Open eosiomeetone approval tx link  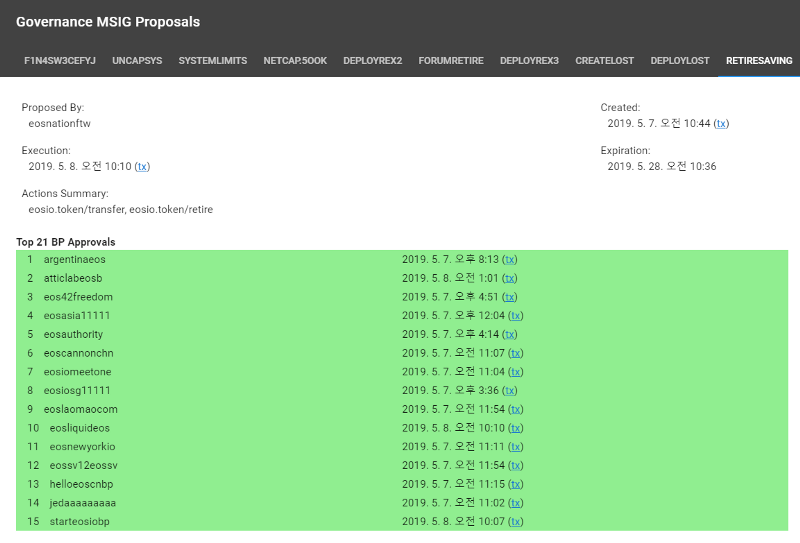coord(515,372)
